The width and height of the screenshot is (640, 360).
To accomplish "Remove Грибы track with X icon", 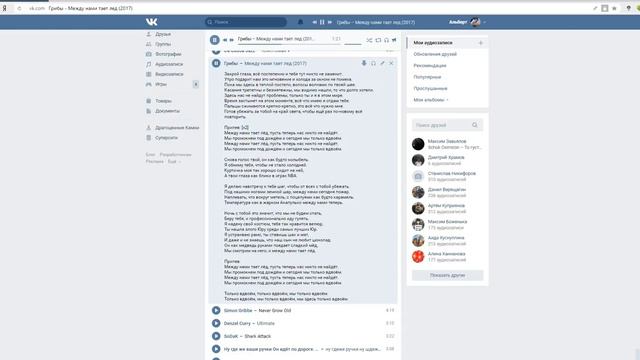I will (391, 63).
